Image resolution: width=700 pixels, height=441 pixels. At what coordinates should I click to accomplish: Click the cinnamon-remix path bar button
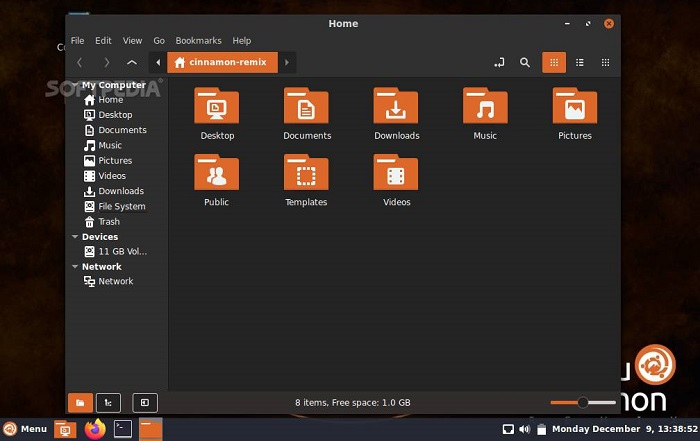coord(222,63)
